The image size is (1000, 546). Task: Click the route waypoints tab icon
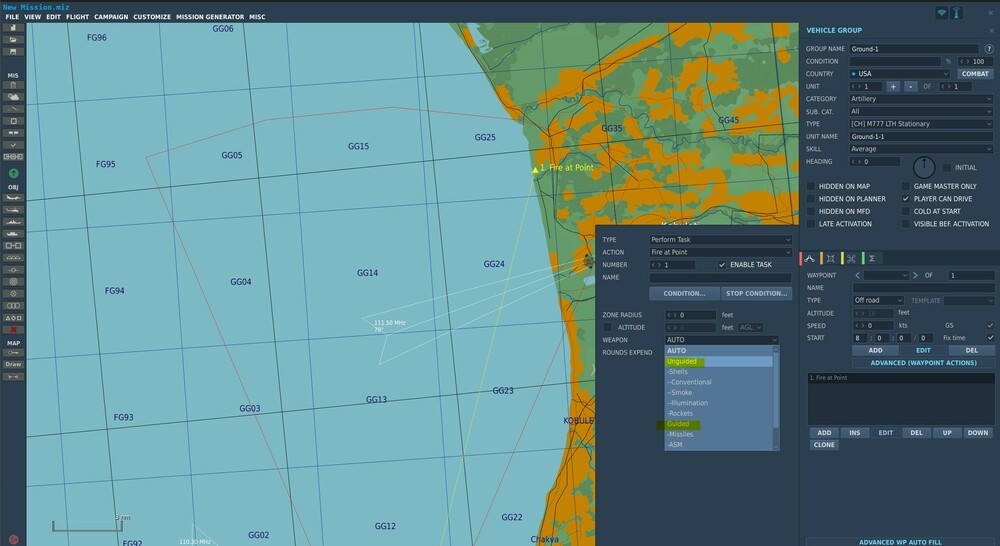coord(811,258)
